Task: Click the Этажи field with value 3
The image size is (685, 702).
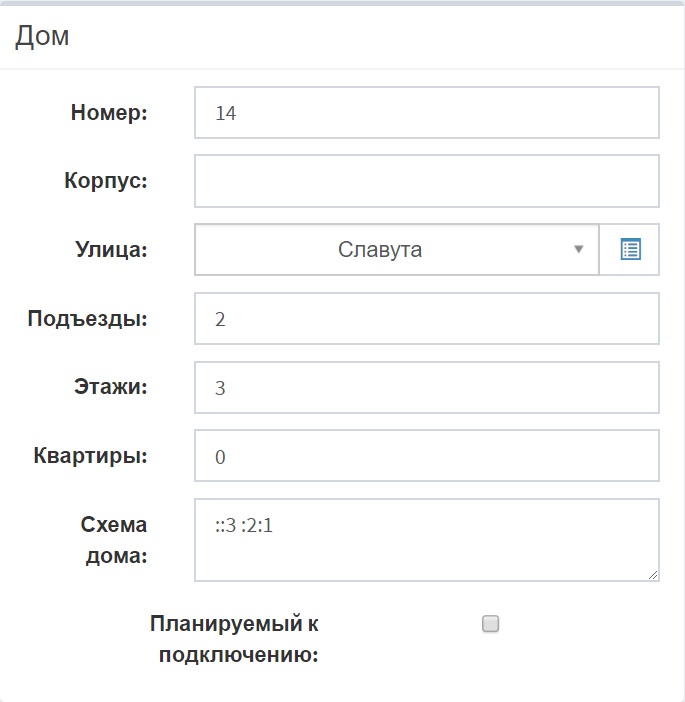Action: coord(427,387)
